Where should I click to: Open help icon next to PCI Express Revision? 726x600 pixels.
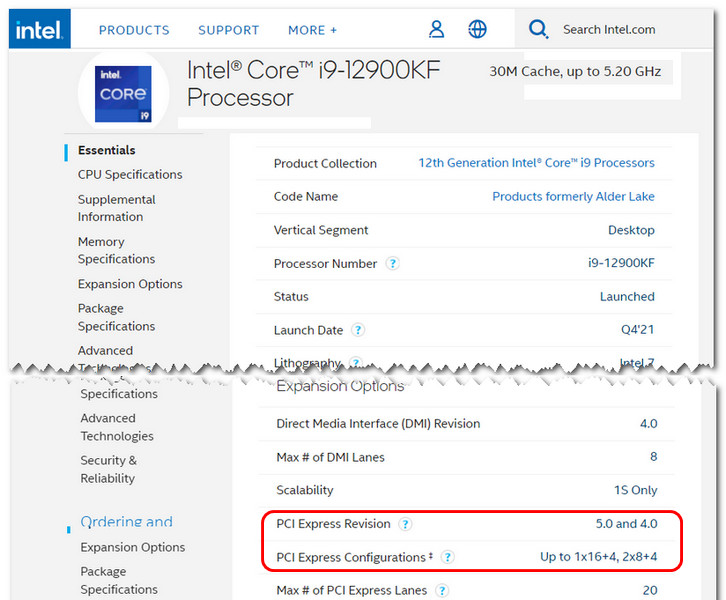[406, 524]
